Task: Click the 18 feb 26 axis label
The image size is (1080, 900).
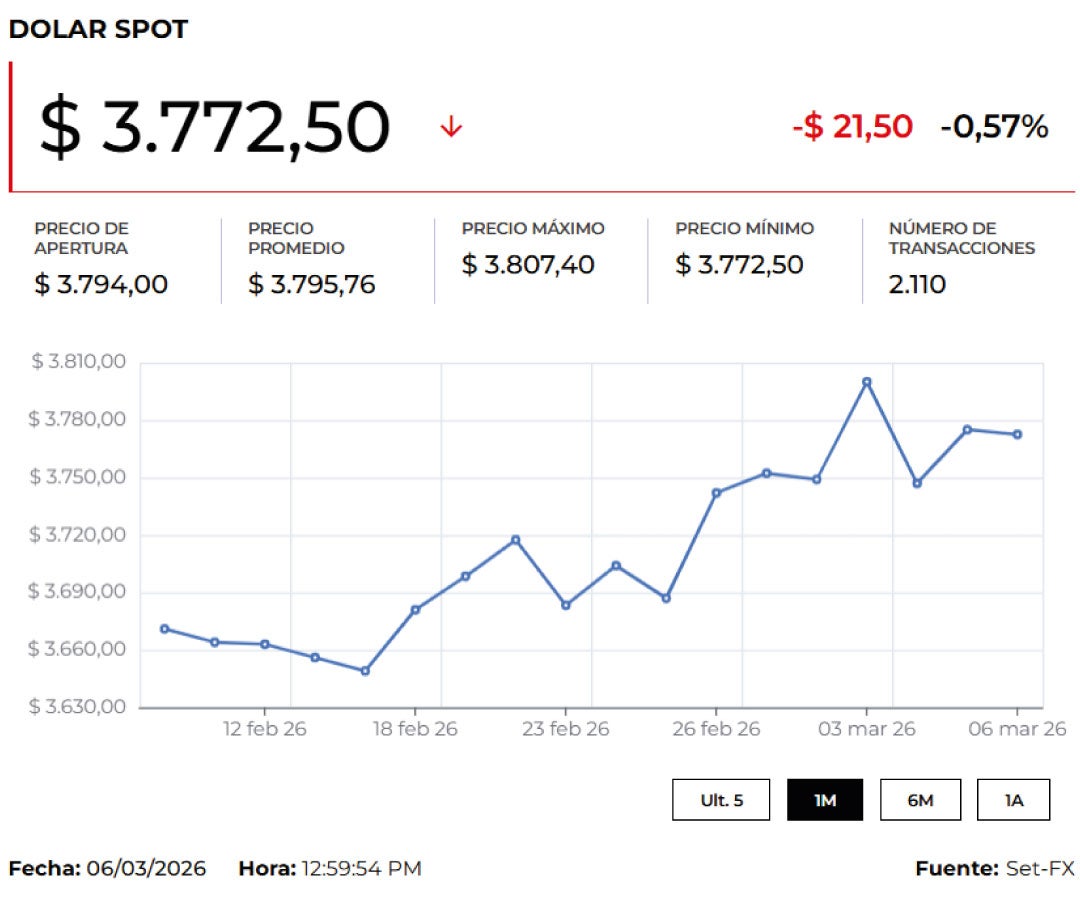Action: click(415, 729)
